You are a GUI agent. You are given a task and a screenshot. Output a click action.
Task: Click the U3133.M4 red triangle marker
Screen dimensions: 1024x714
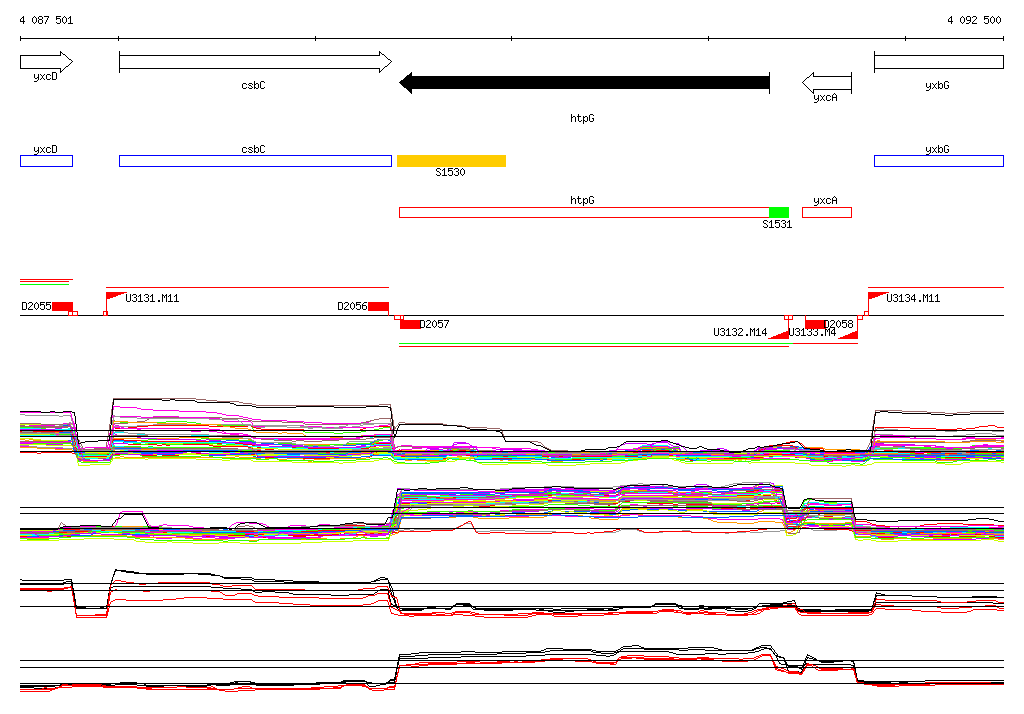pyautogui.click(x=848, y=334)
